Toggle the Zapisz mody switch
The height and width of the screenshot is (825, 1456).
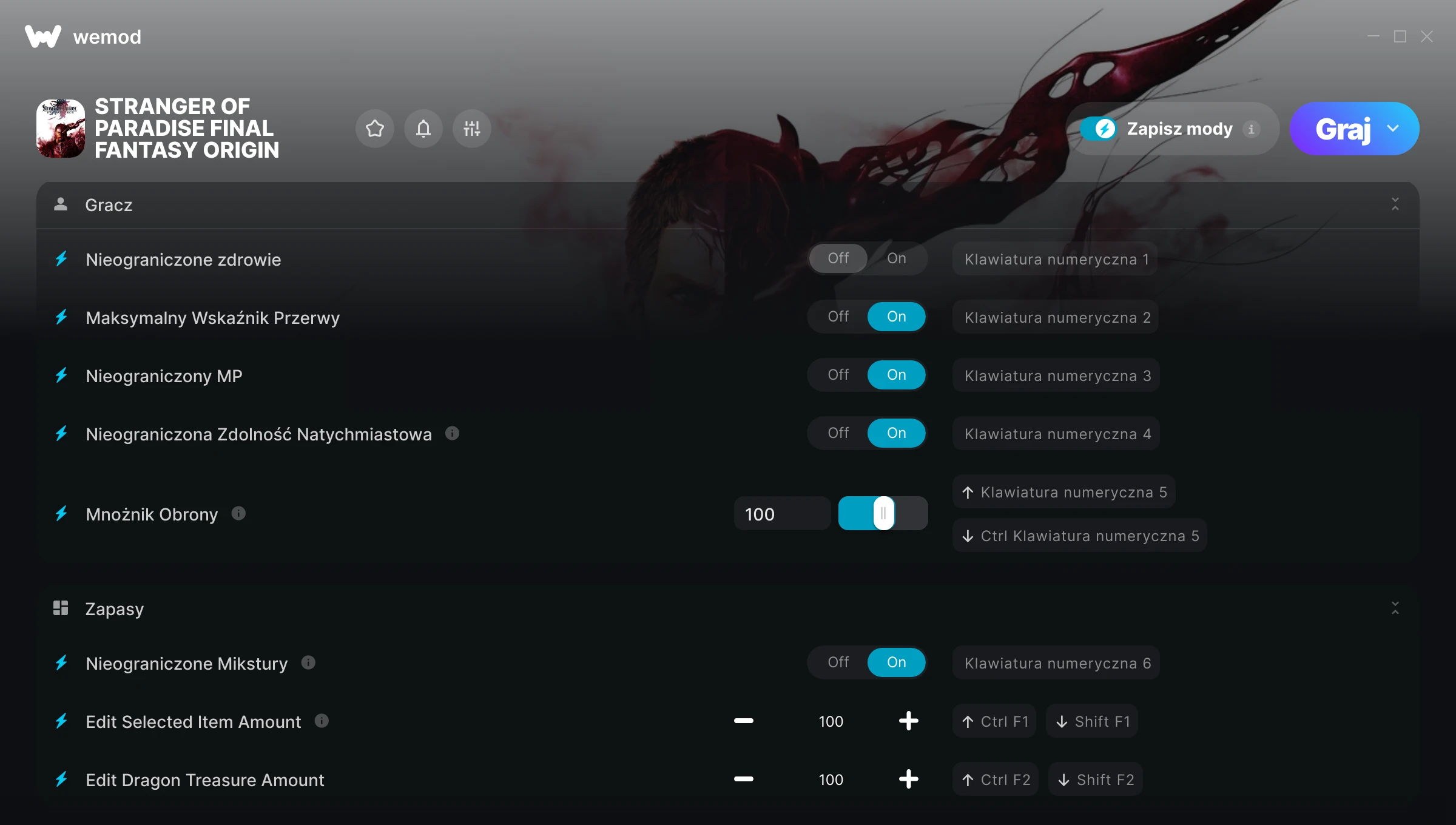click(1098, 129)
